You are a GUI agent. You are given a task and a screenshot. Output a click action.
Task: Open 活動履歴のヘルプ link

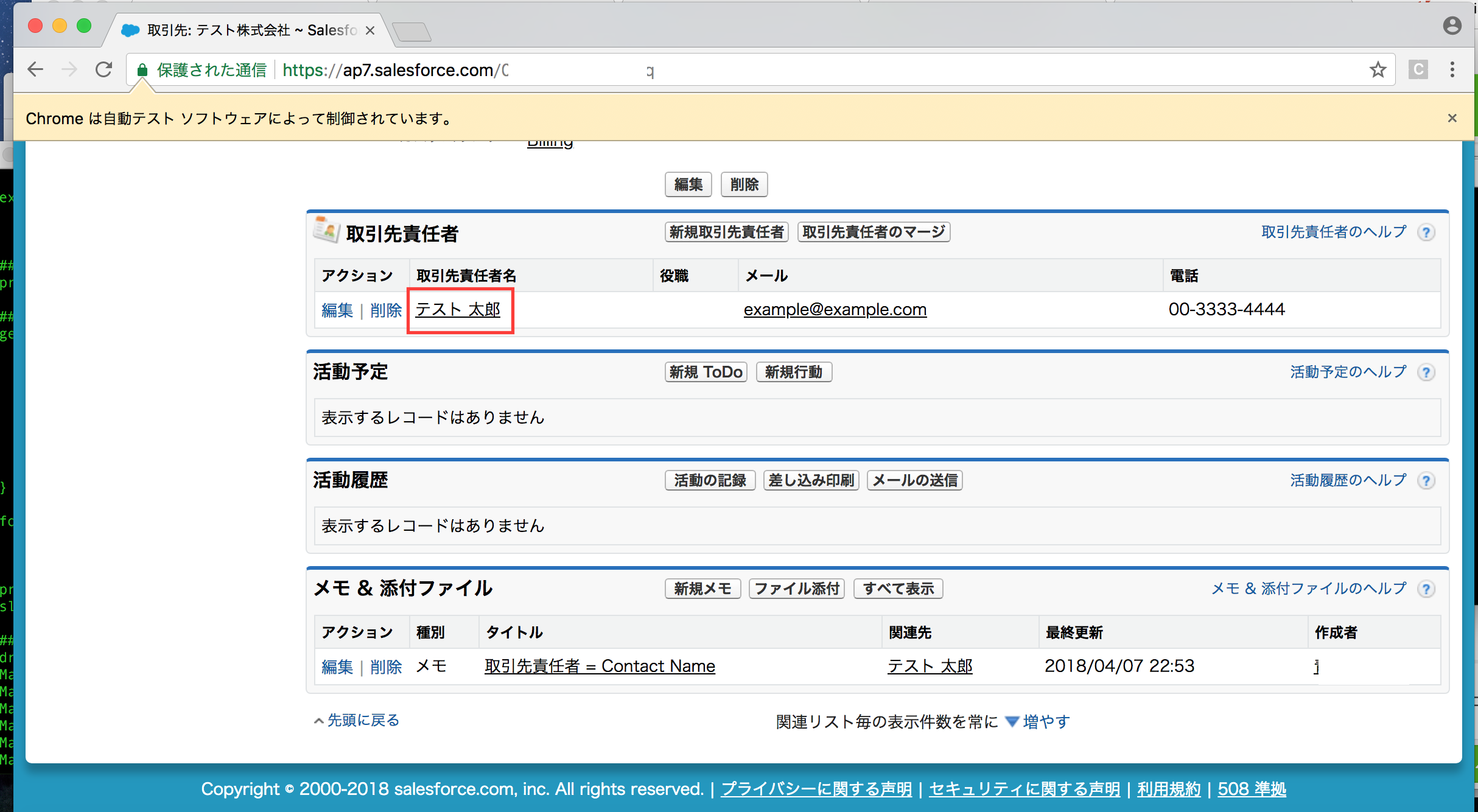[1349, 480]
